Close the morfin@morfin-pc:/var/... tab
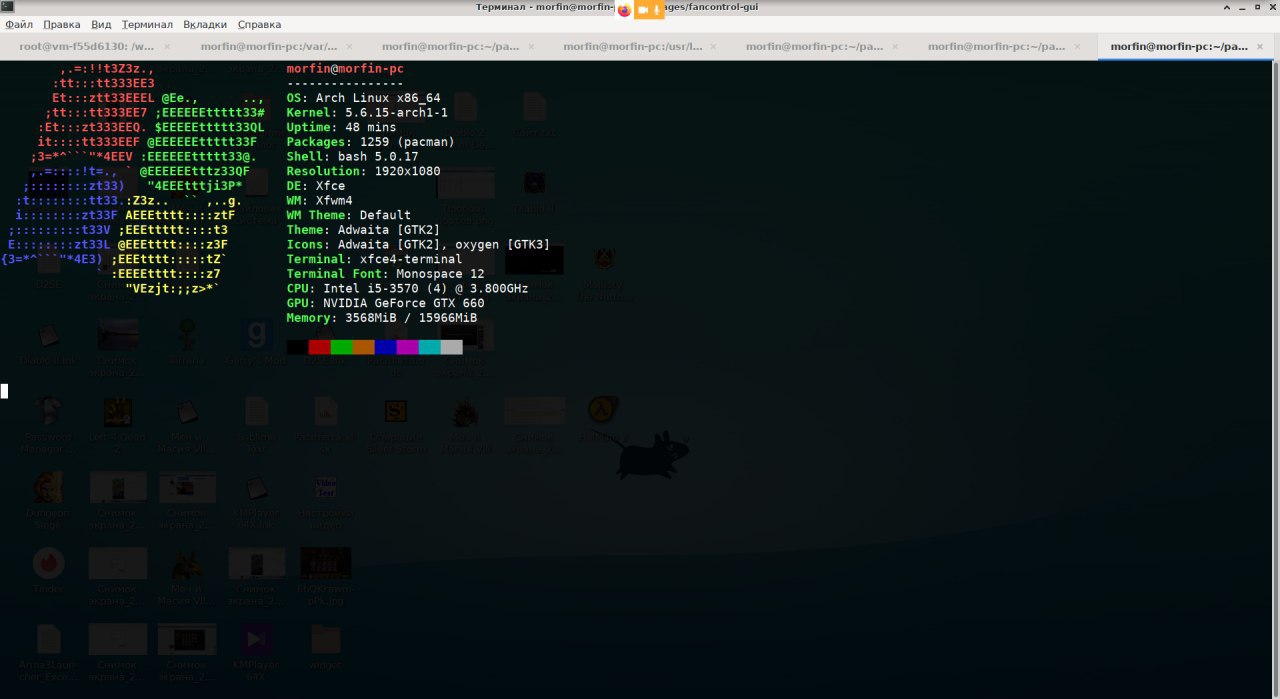The height and width of the screenshot is (699, 1280). click(x=350, y=46)
